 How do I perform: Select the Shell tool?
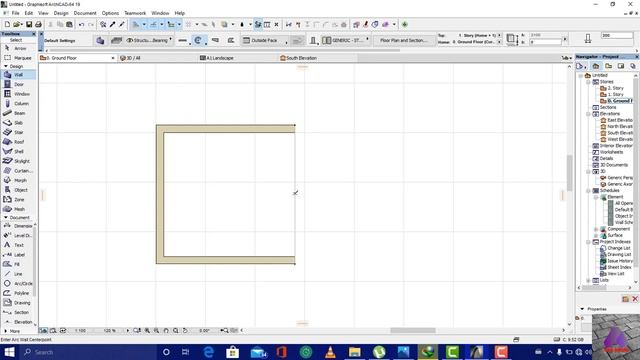(18, 151)
